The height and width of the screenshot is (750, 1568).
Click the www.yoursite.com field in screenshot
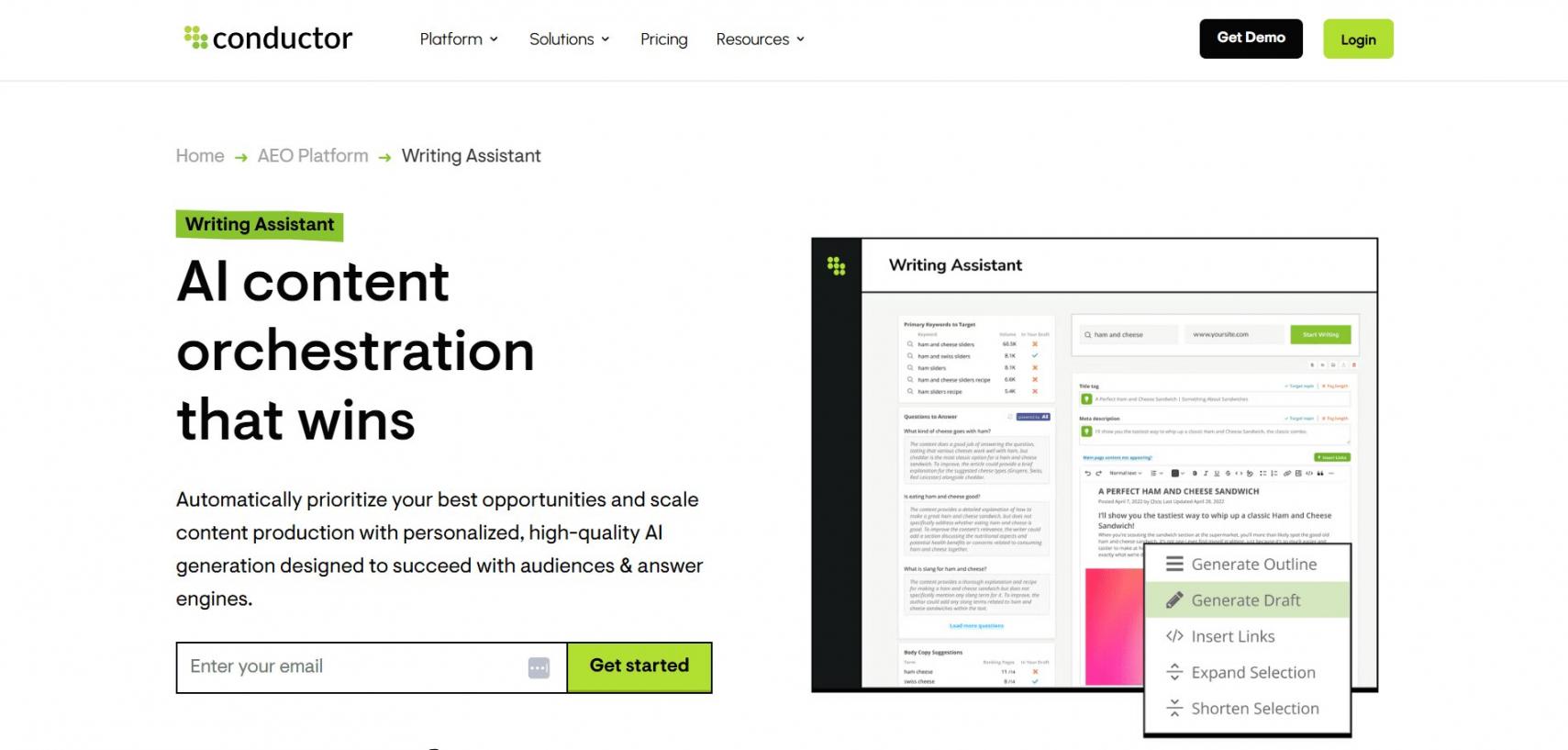1234,335
